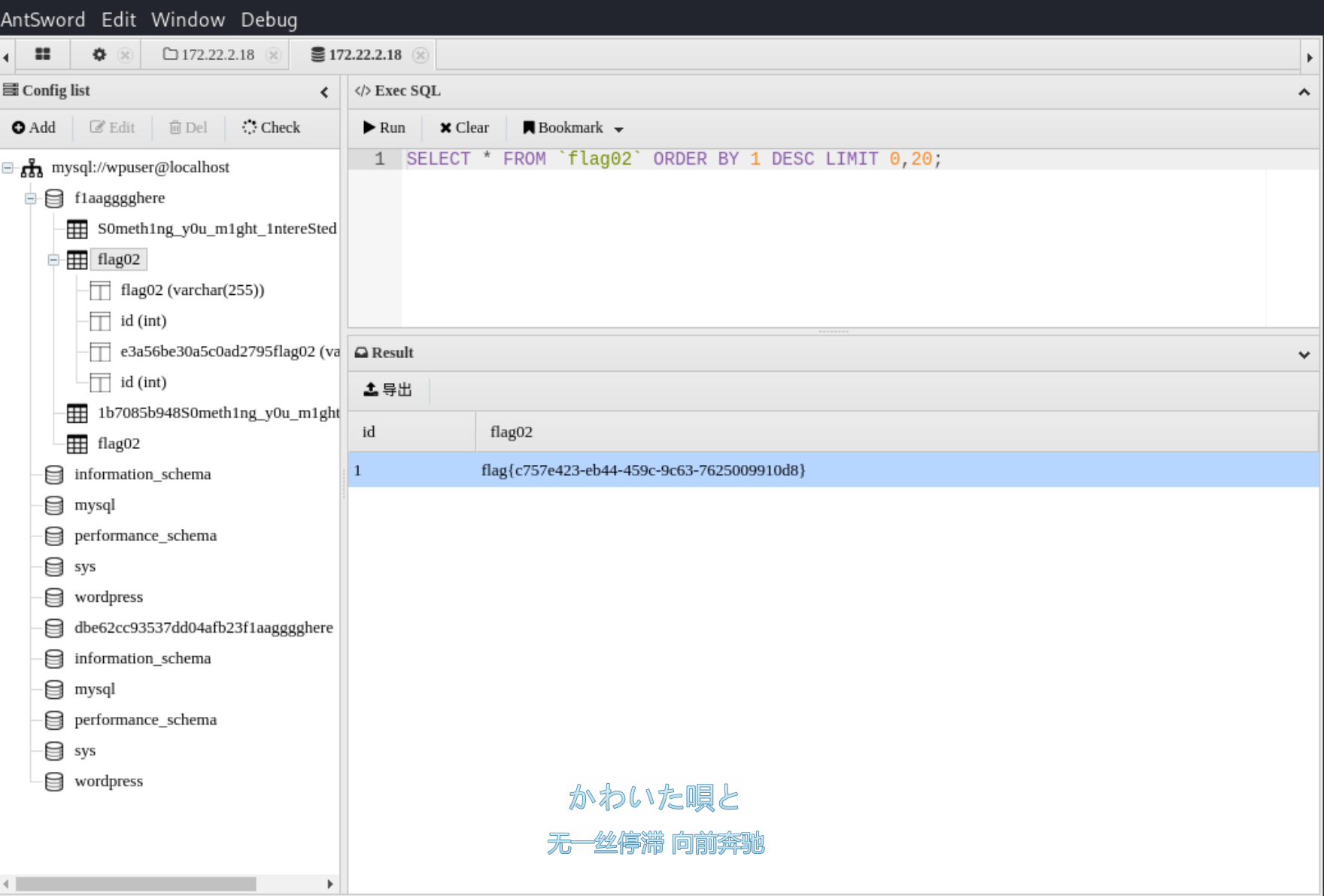Click the home grid icon tab
This screenshot has height=896, width=1324.
coord(43,54)
